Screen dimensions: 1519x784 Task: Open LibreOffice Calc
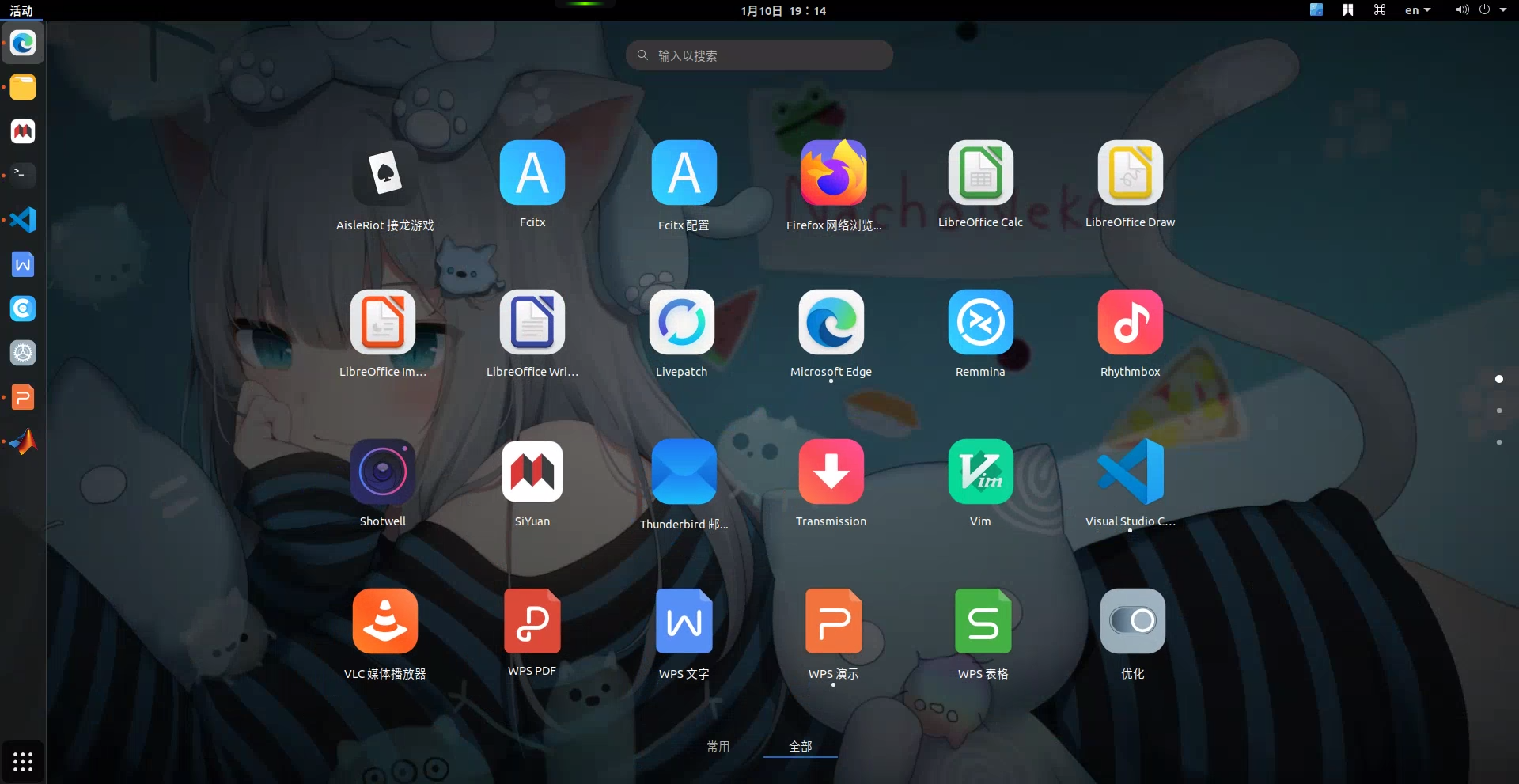[x=980, y=173]
